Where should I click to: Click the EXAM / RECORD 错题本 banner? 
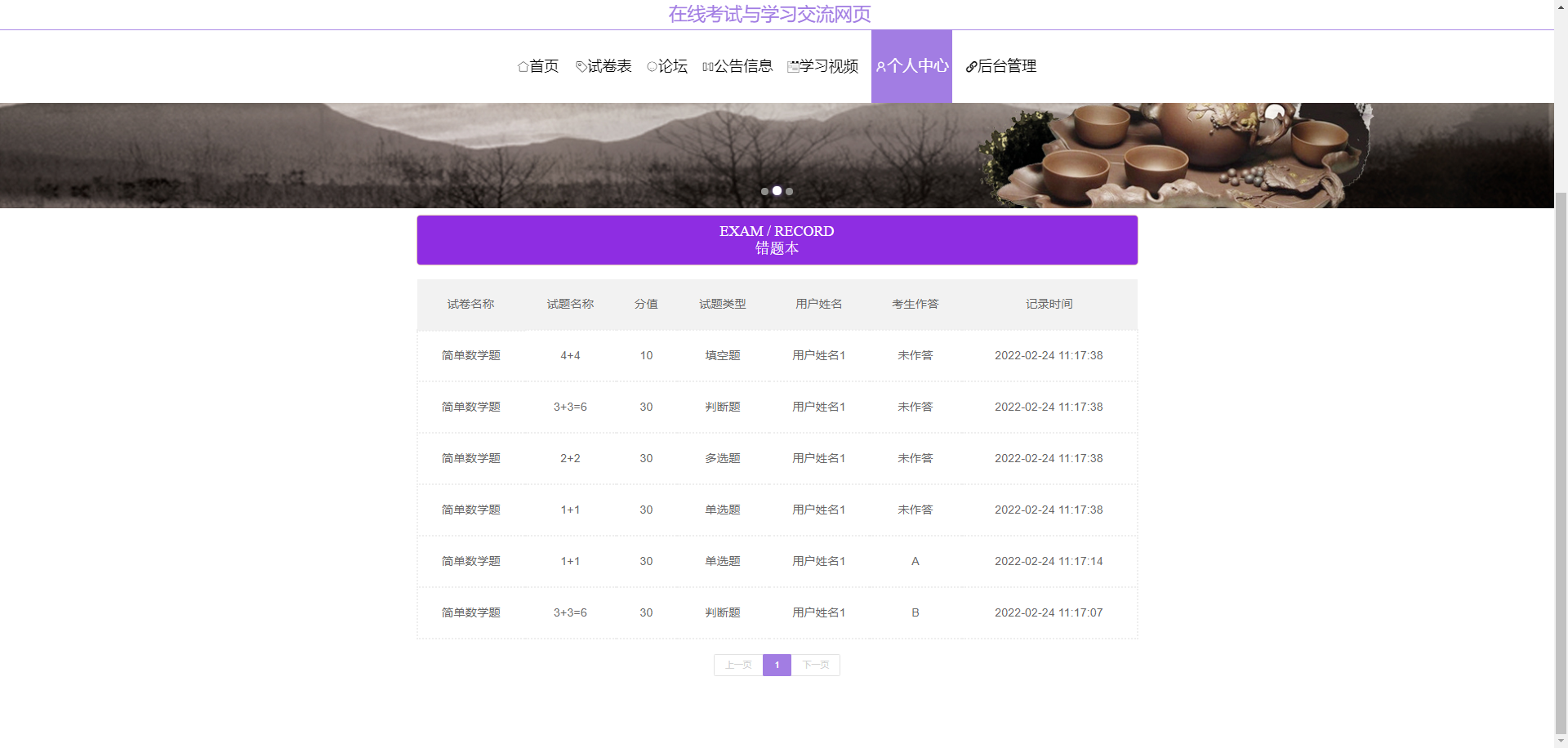tap(777, 240)
